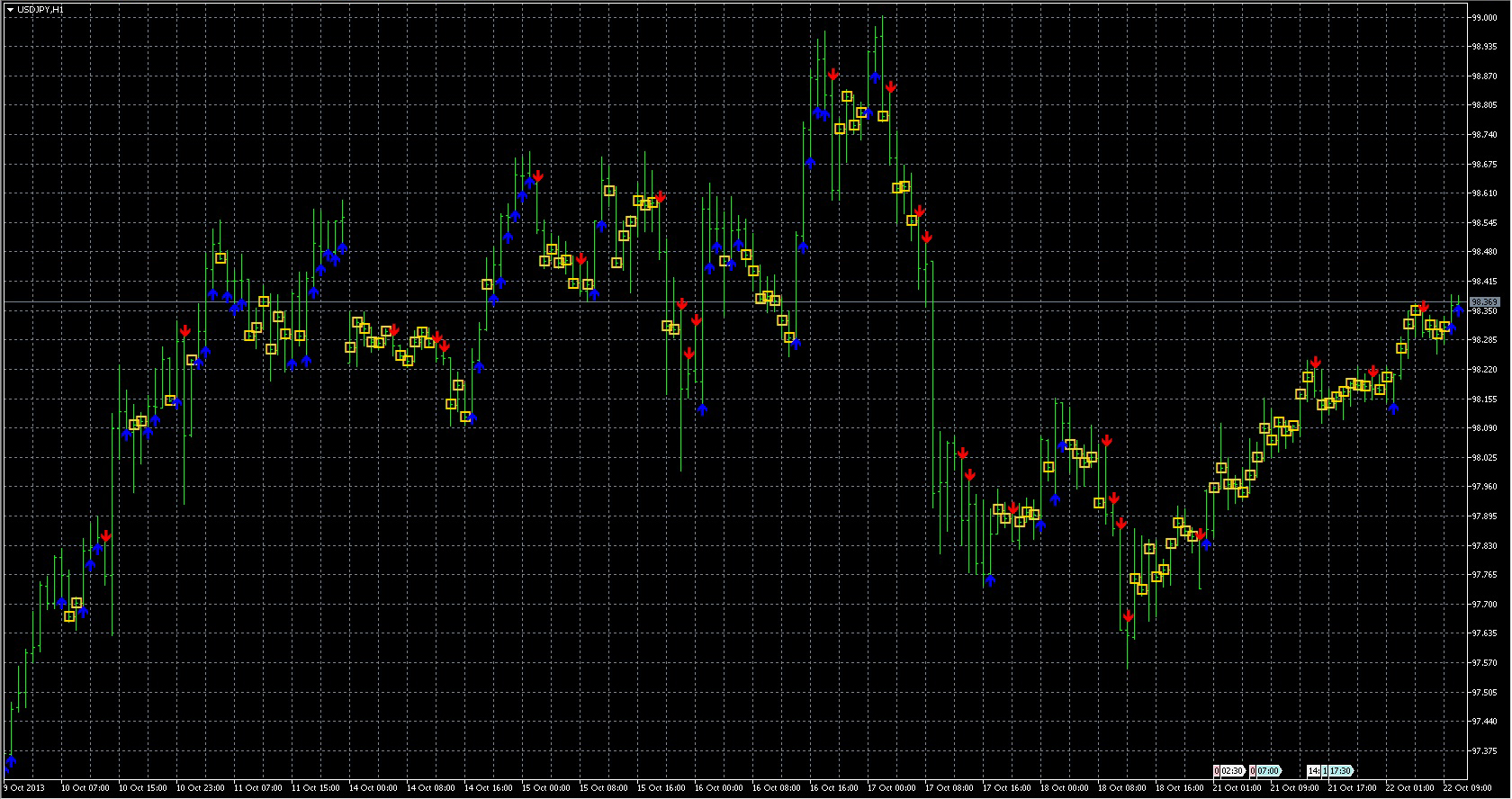Select the rightmost blue up arrow on the chart
This screenshot has height=799, width=1512.
(1458, 311)
